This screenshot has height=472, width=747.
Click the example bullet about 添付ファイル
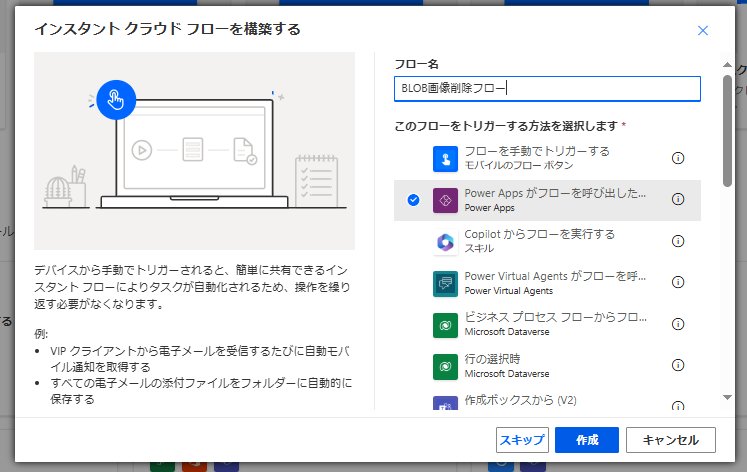click(x=201, y=391)
